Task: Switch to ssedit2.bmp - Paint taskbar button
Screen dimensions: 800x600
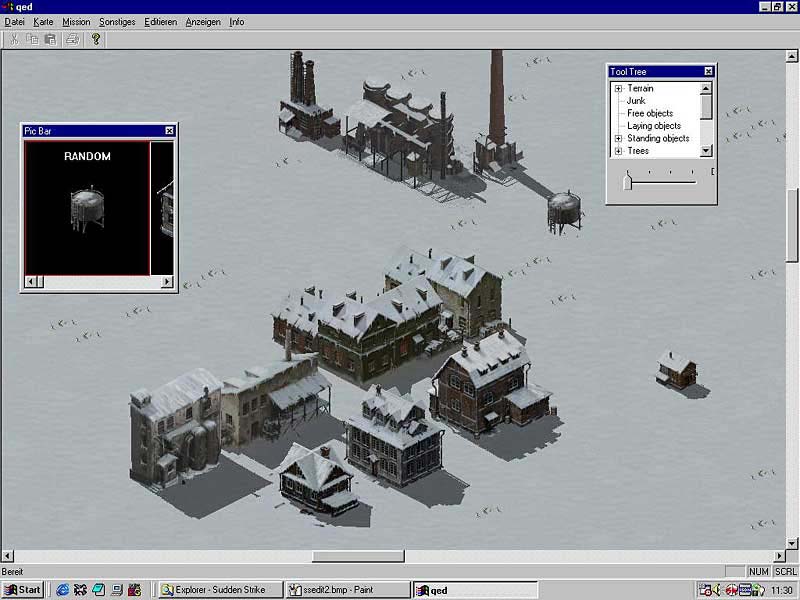Action: tap(346, 589)
